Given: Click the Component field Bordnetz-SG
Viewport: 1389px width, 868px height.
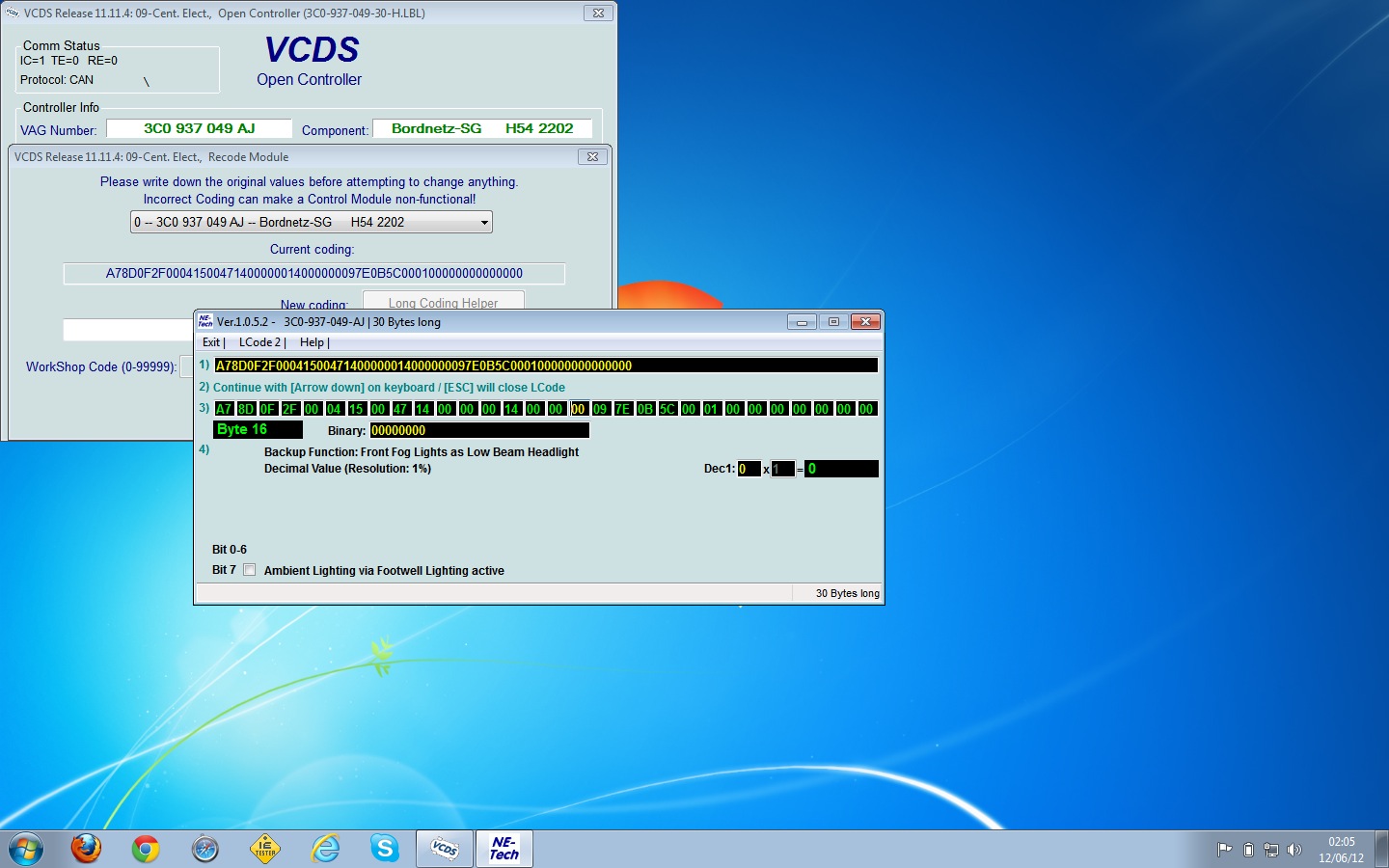Looking at the screenshot, I should 482,128.
